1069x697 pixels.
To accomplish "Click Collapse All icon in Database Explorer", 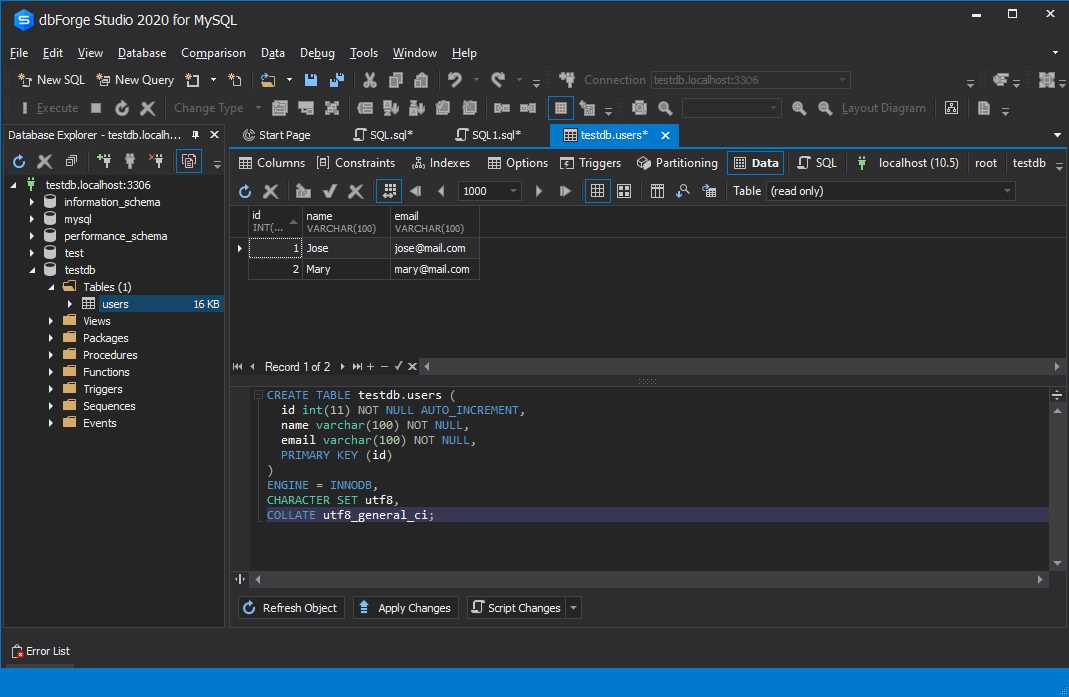I will coord(71,161).
